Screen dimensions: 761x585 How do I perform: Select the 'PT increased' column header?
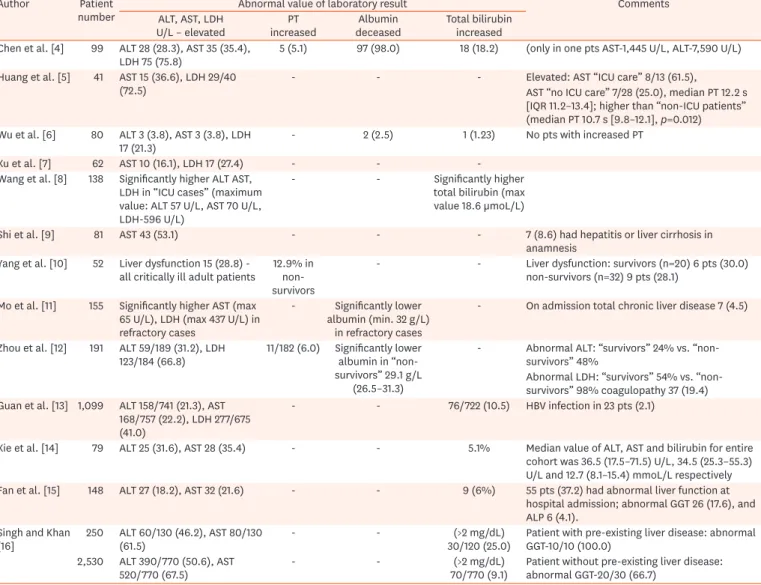pyautogui.click(x=293, y=26)
